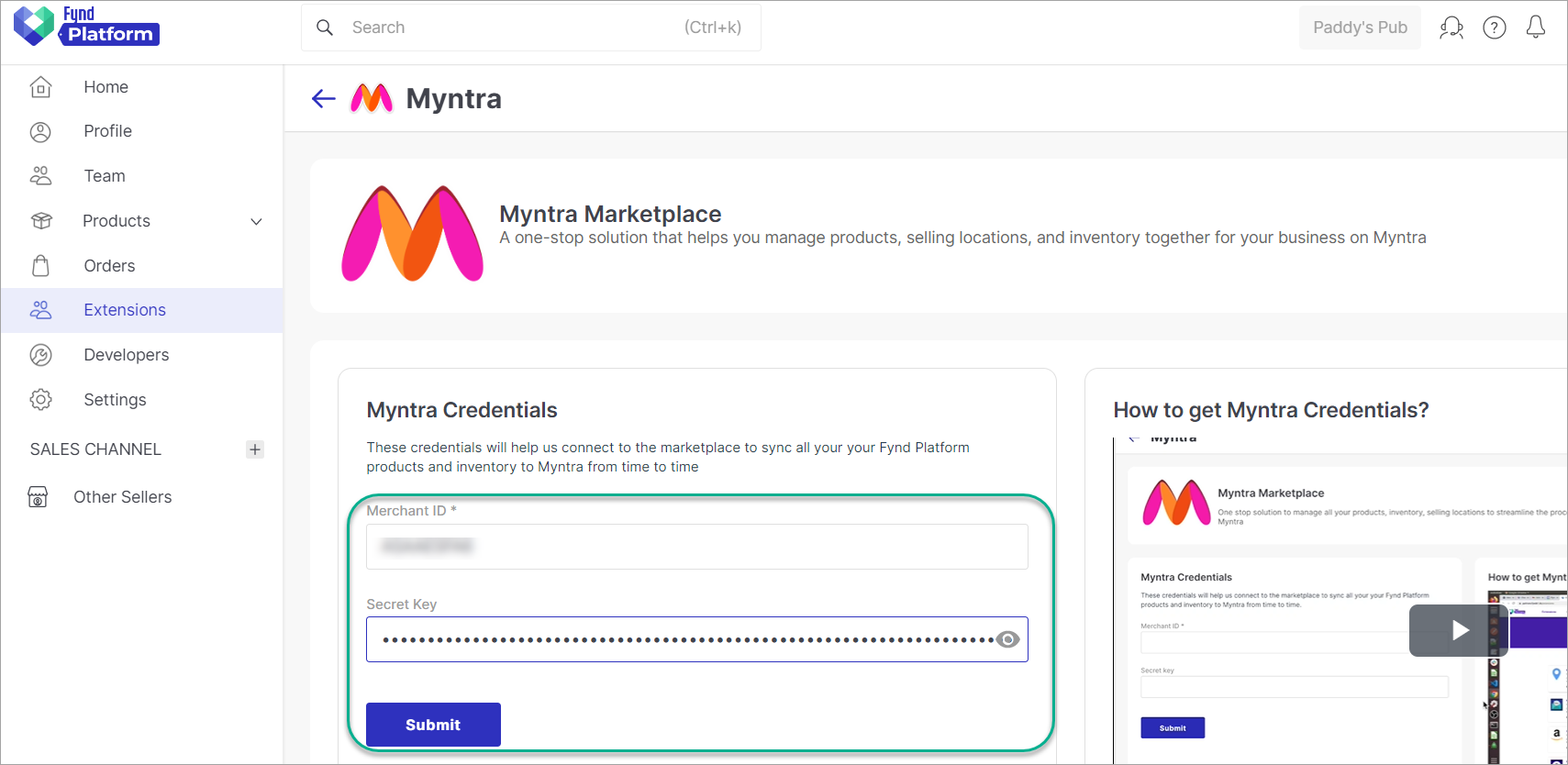Click the Settings gear icon

point(40,400)
